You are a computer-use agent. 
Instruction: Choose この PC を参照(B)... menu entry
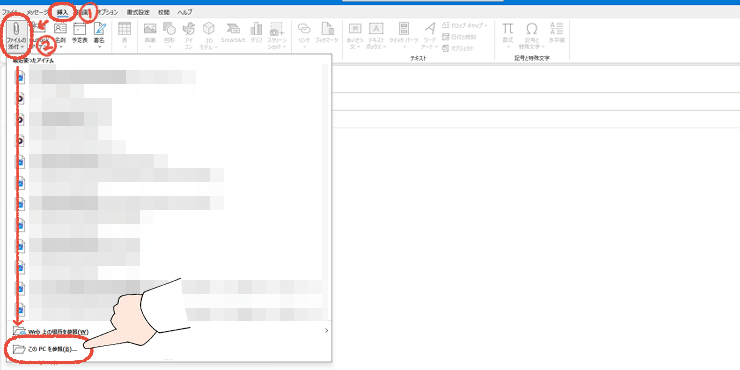coord(168,350)
